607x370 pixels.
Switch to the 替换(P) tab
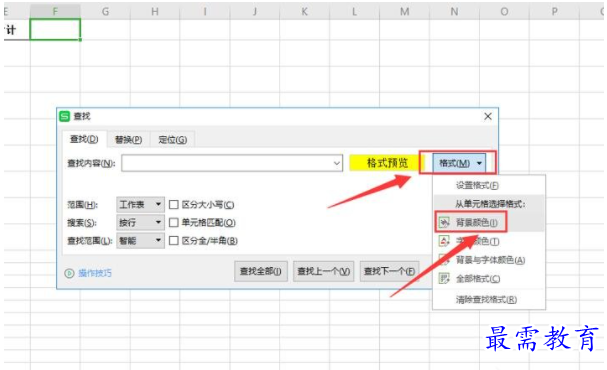pos(129,139)
